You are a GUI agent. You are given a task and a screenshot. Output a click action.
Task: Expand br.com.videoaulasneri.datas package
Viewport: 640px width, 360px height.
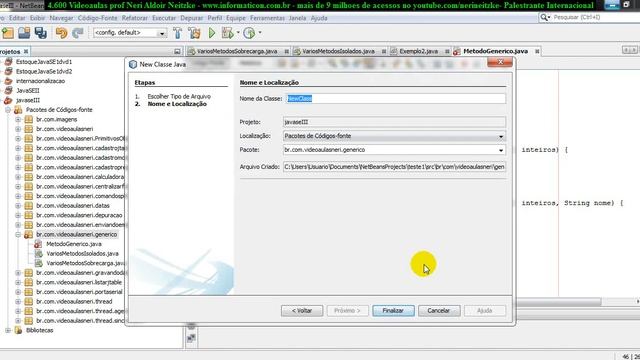coord(18,206)
